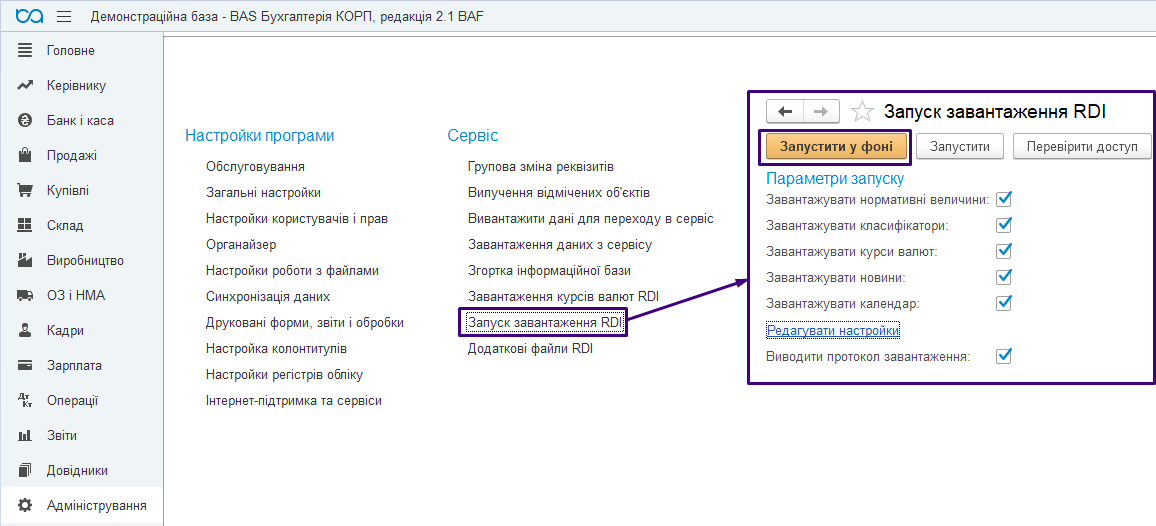This screenshot has height=526, width=1156.
Task: Open Запуск завантаження RDI link
Action: click(545, 322)
